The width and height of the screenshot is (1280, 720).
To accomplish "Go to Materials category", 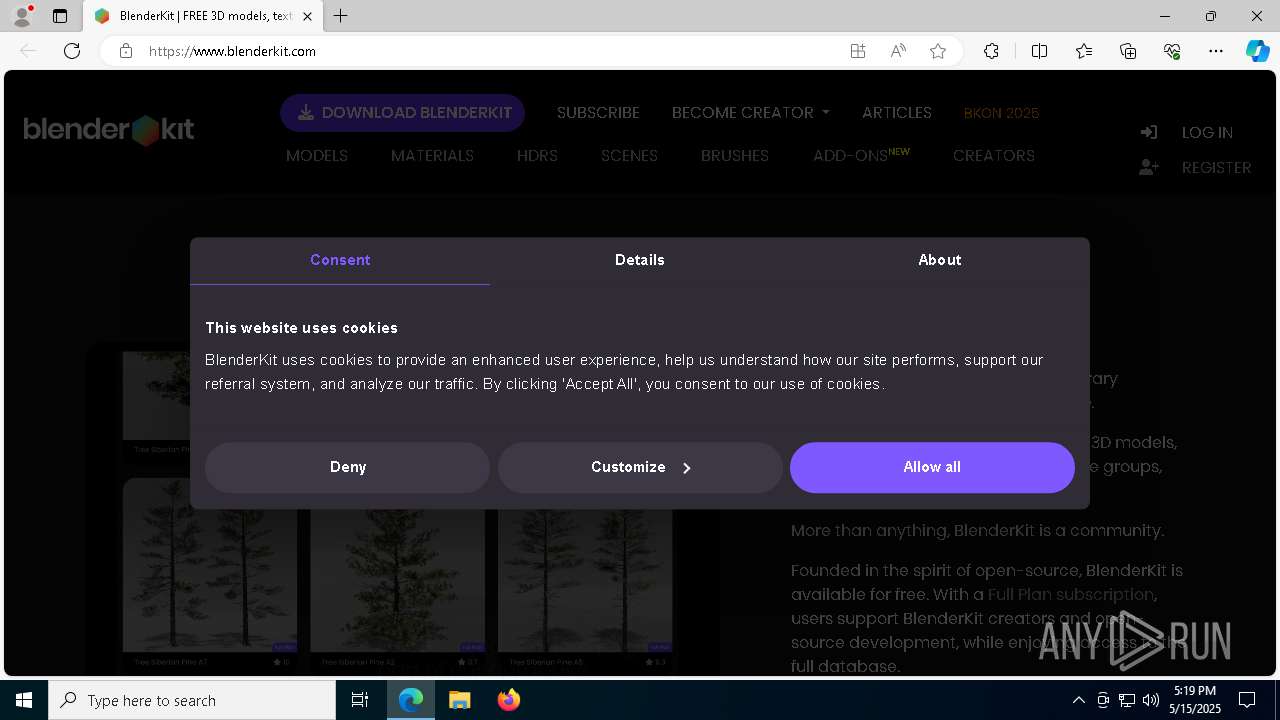I will pyautogui.click(x=432, y=156).
